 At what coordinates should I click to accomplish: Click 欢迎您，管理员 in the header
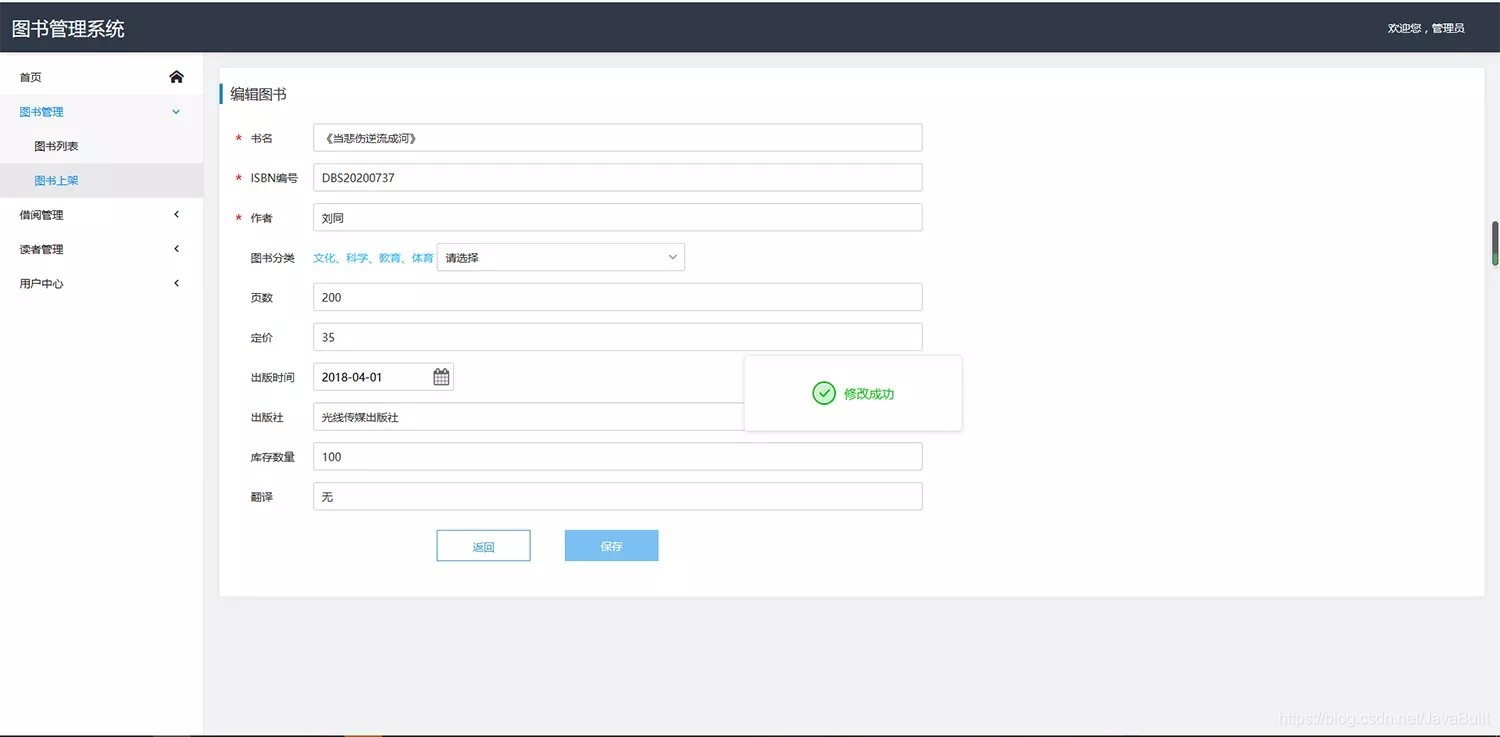pos(1426,28)
